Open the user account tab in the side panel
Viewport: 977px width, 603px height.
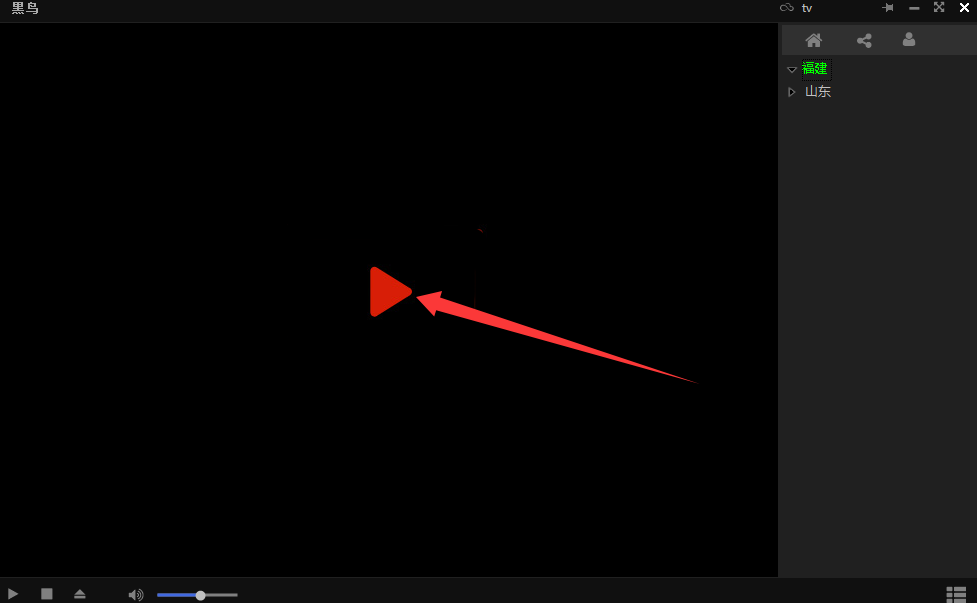[x=908, y=40]
